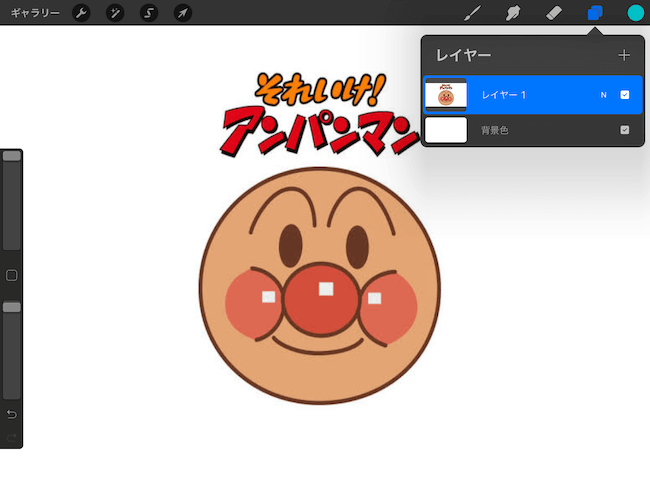This screenshot has width=650, height=488.
Task: Select the Eraser tool
Action: pyautogui.click(x=554, y=13)
